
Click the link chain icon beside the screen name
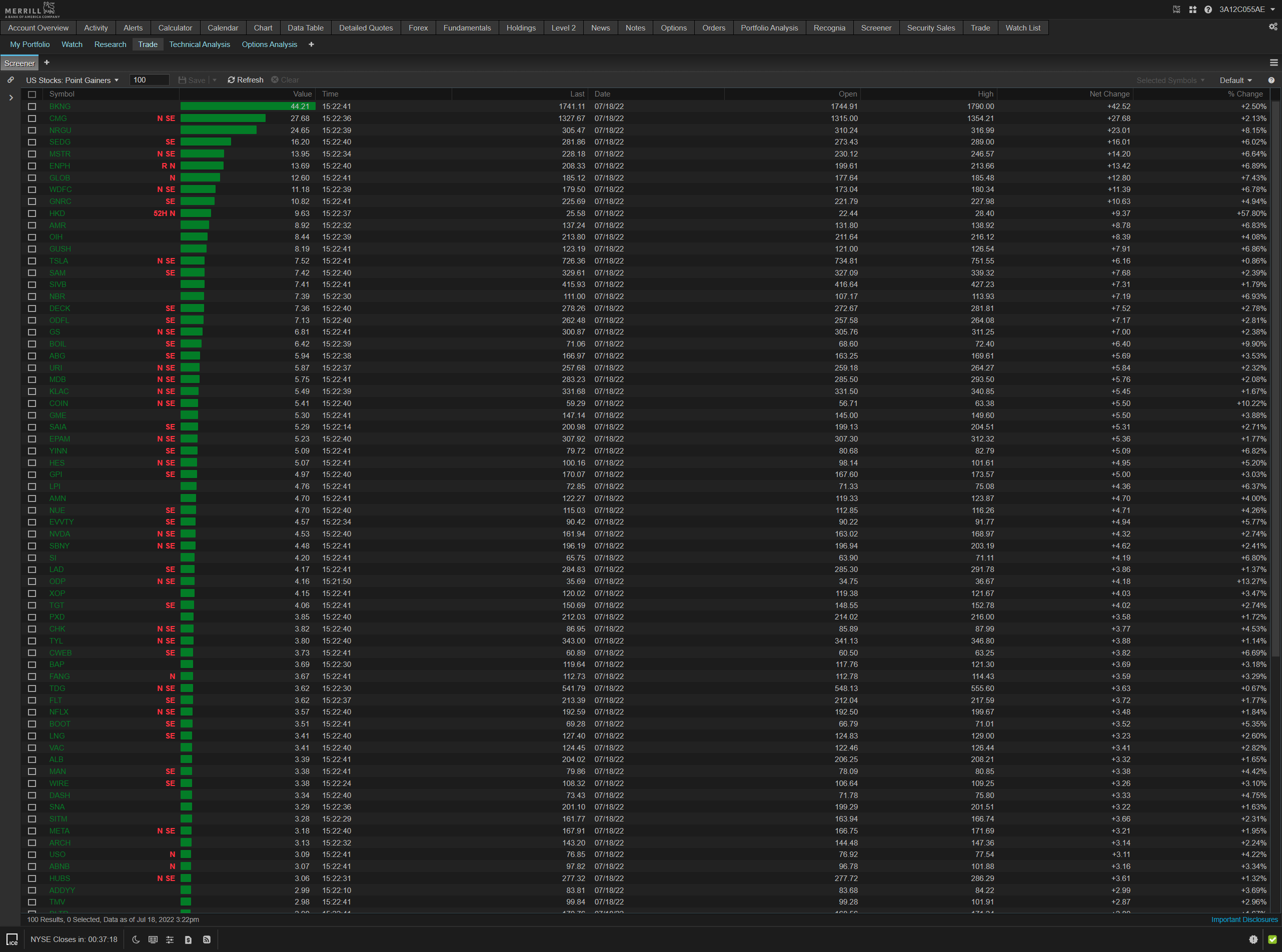pos(11,80)
